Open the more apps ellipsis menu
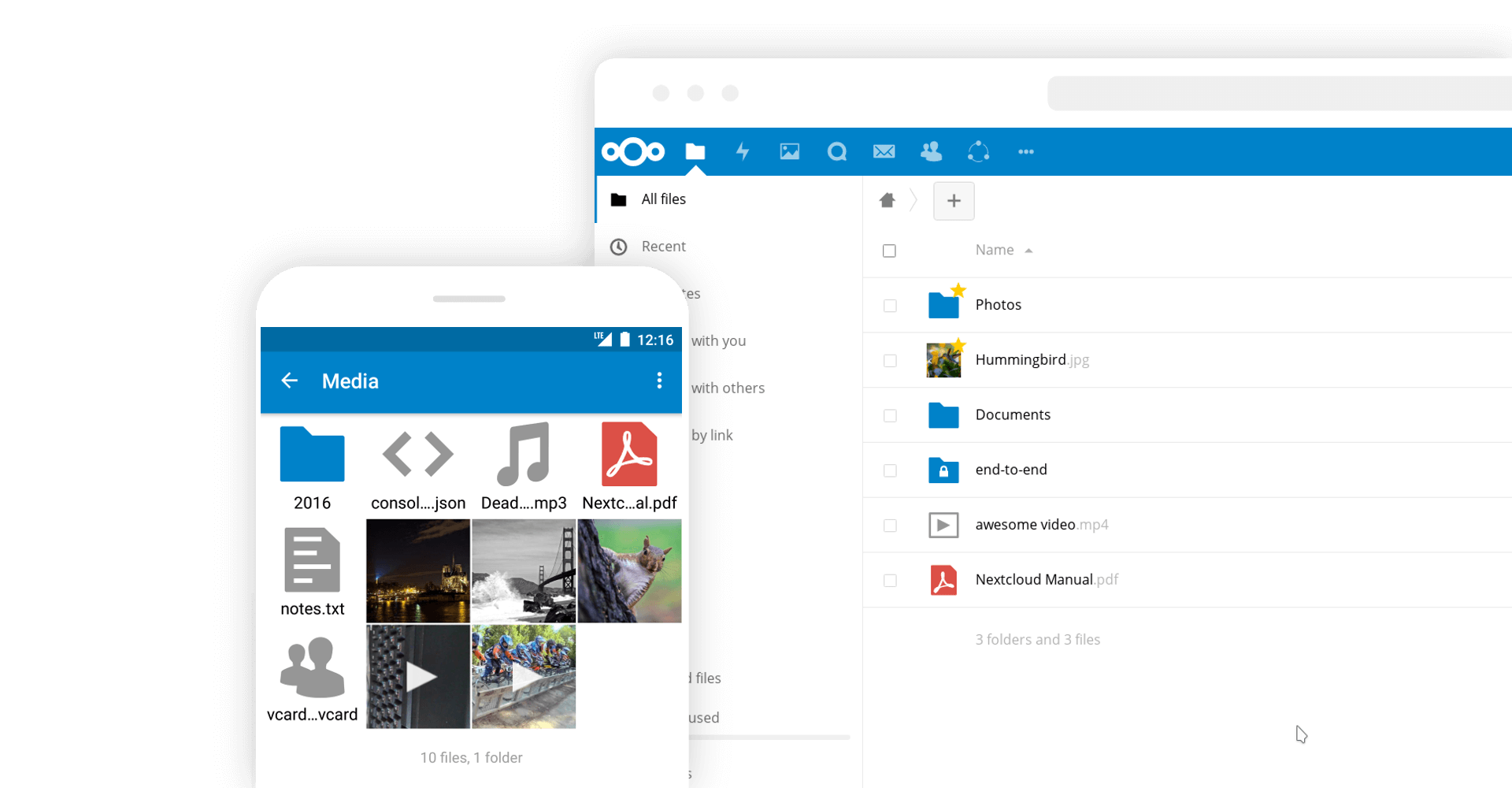The height and width of the screenshot is (788, 1512). click(x=1026, y=151)
